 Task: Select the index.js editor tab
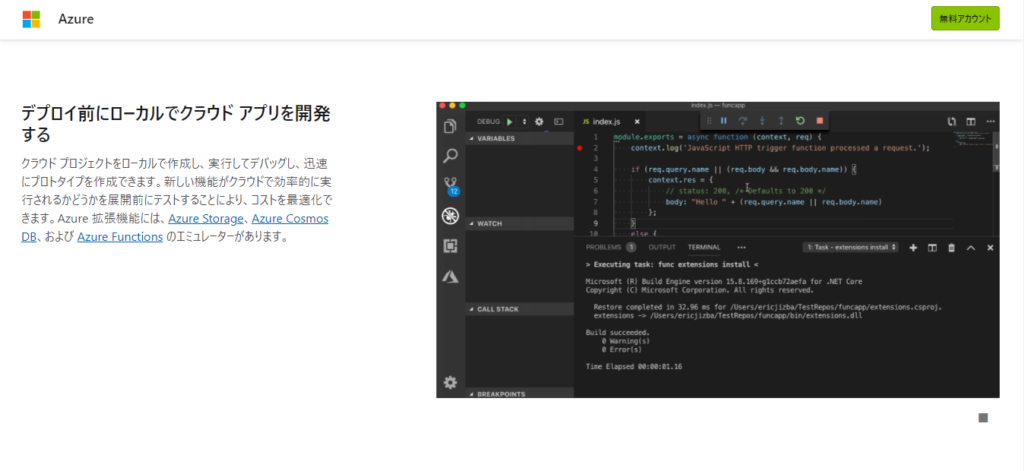(608, 122)
